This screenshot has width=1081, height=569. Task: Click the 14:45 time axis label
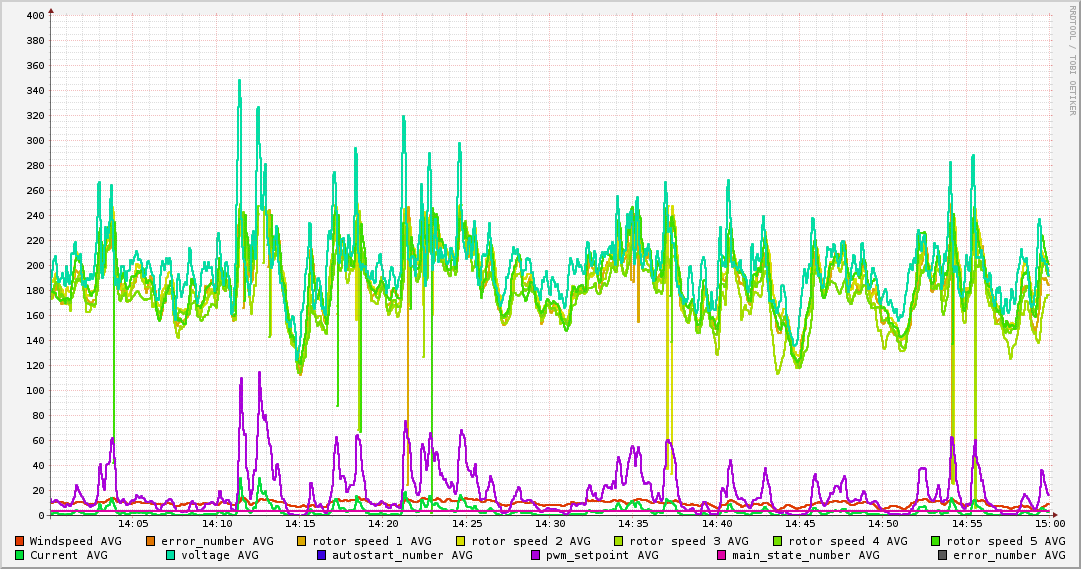(800, 524)
